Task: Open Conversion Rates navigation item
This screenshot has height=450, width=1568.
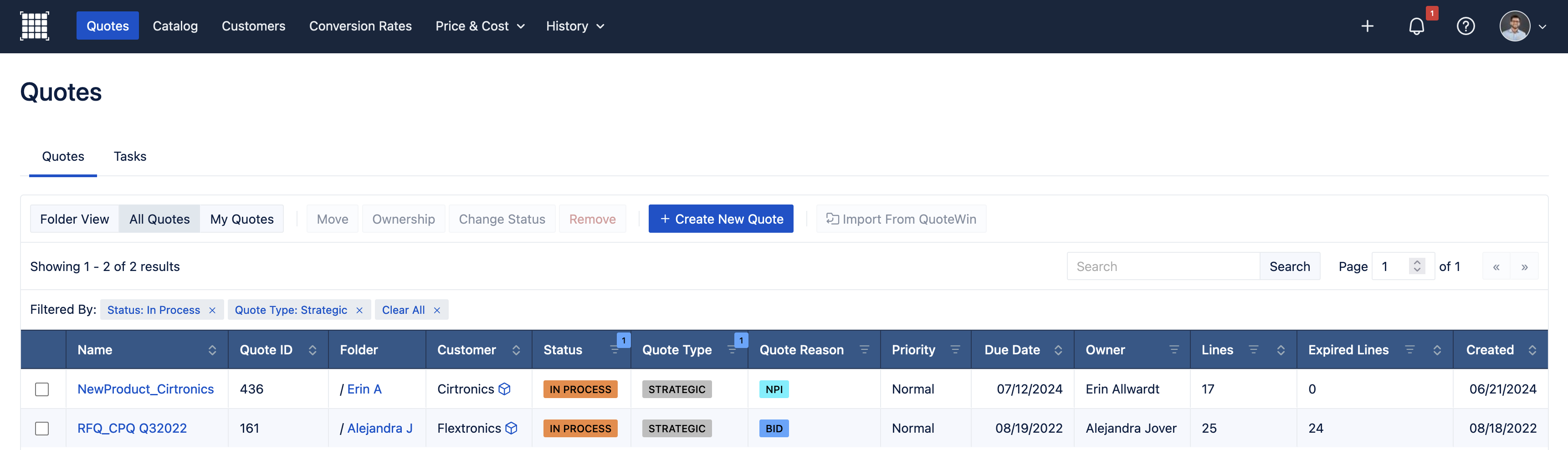Action: click(360, 26)
